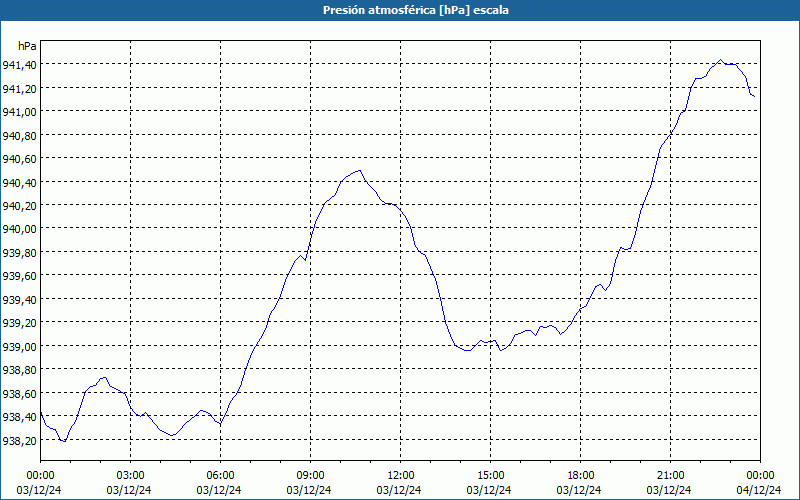The image size is (800, 500).
Task: Select the 938,20 y-axis label
Action: pos(19,440)
